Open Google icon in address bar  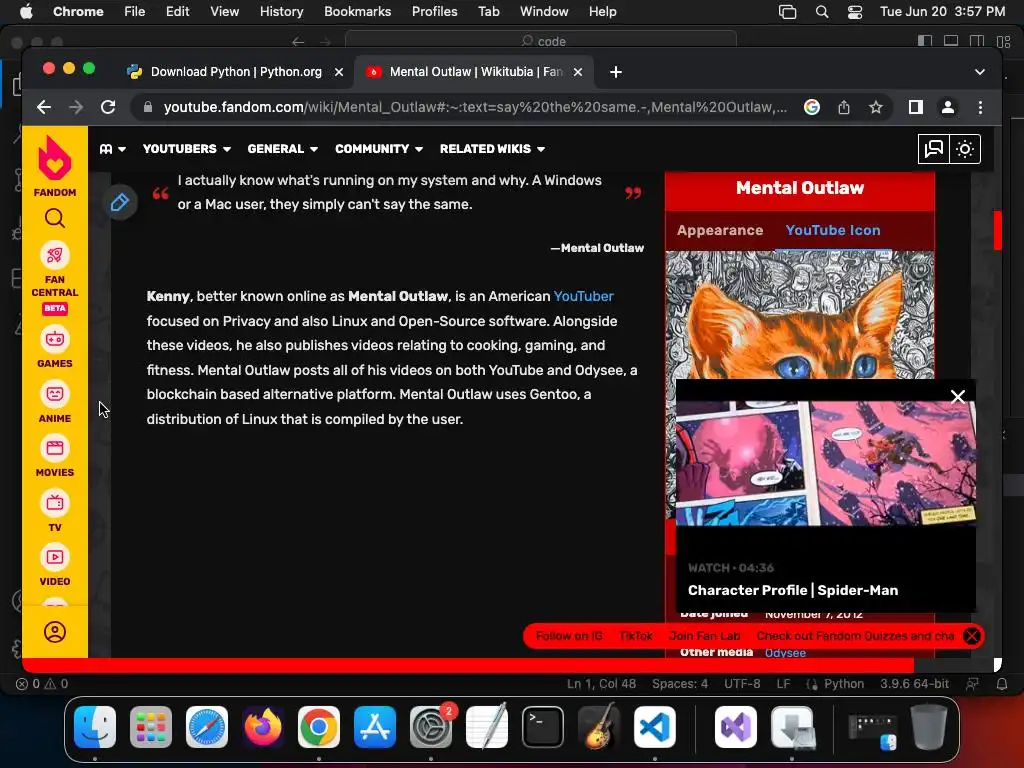tap(812, 107)
